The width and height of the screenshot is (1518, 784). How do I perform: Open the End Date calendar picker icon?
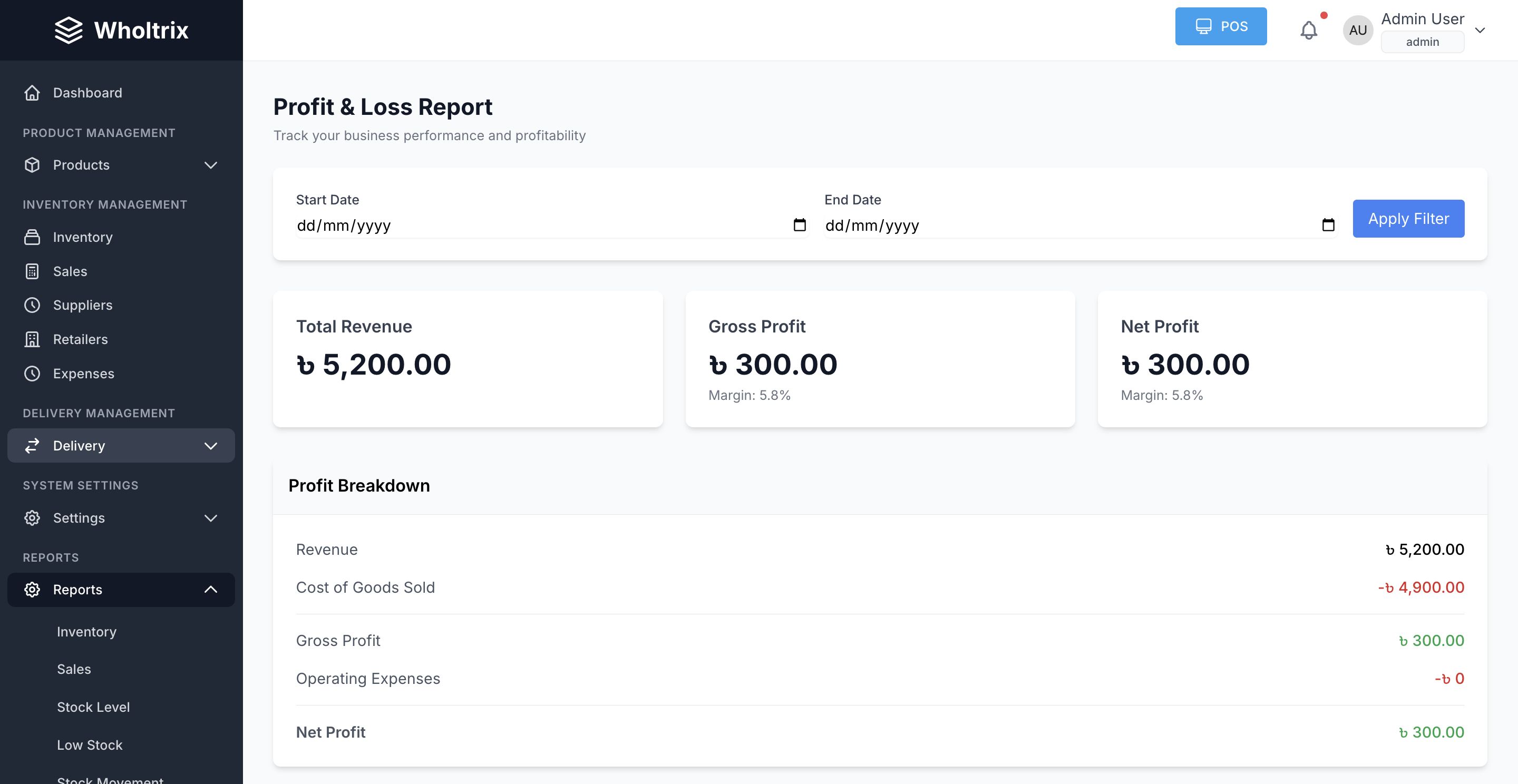pos(1328,225)
